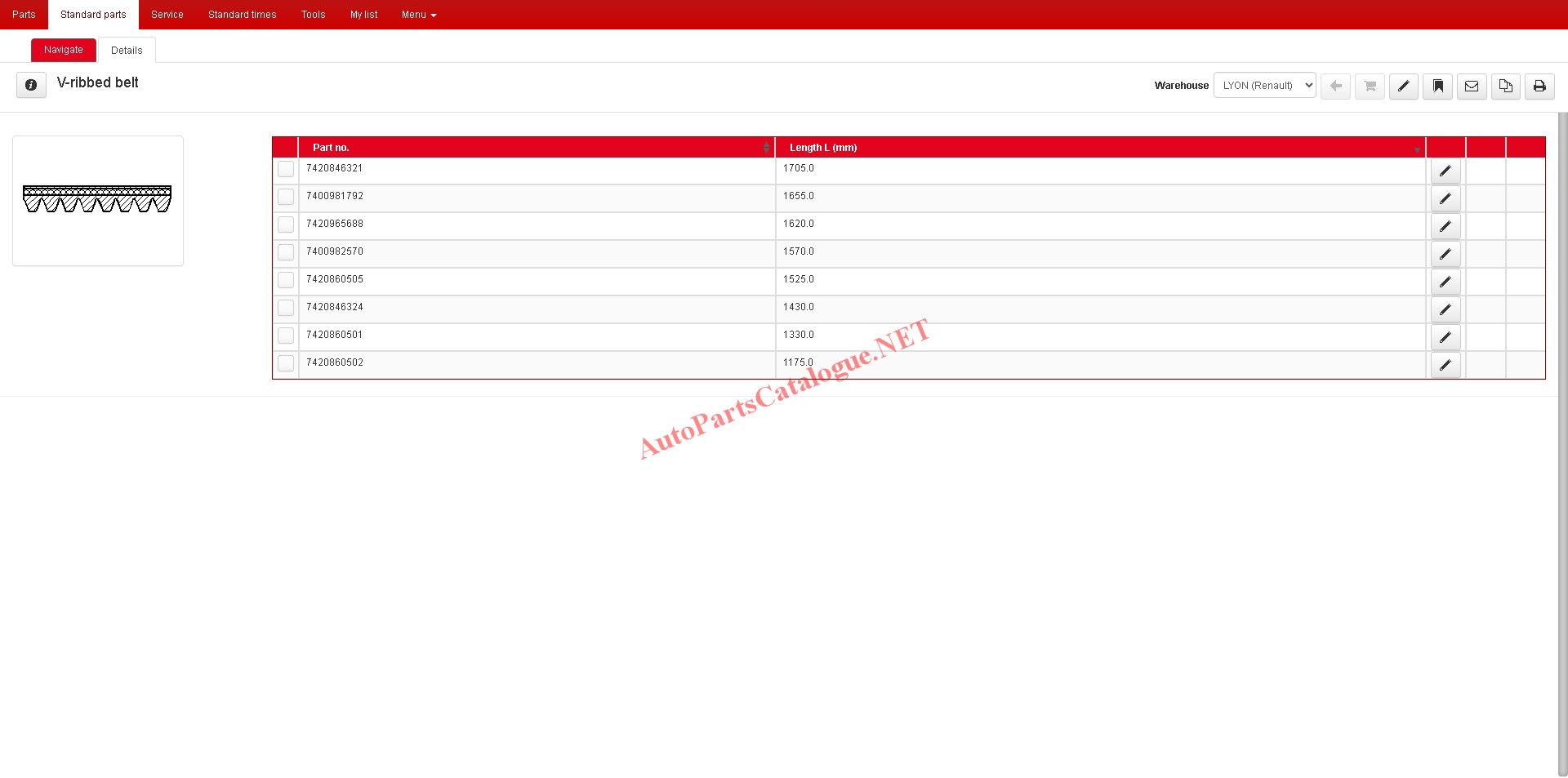1568x778 pixels.
Task: Expand the Menu dropdown in top bar
Action: click(x=418, y=15)
